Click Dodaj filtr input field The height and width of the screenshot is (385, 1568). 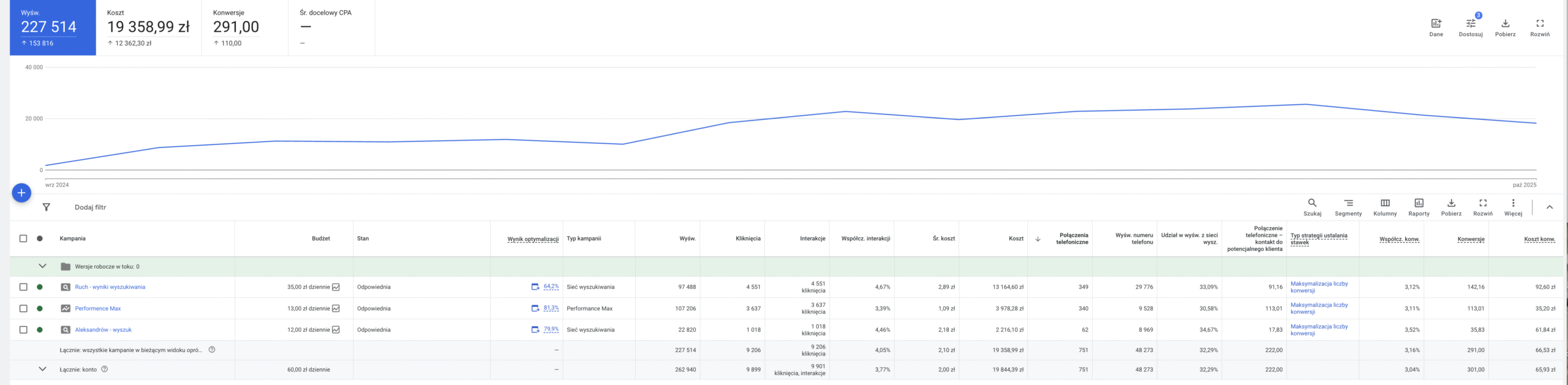point(91,207)
